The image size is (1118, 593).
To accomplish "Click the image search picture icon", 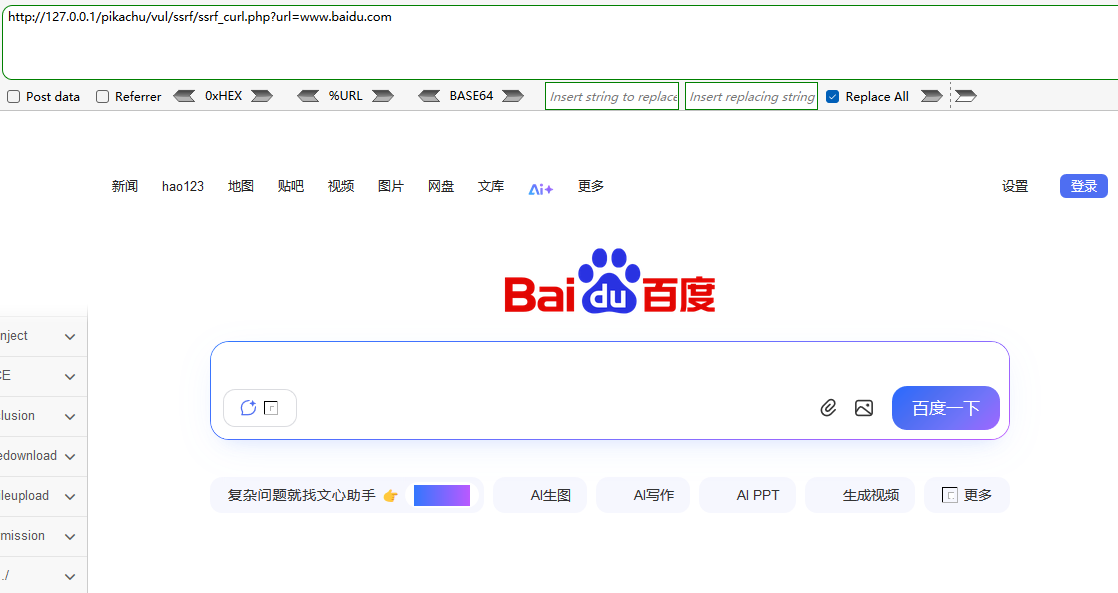I will click(x=863, y=408).
